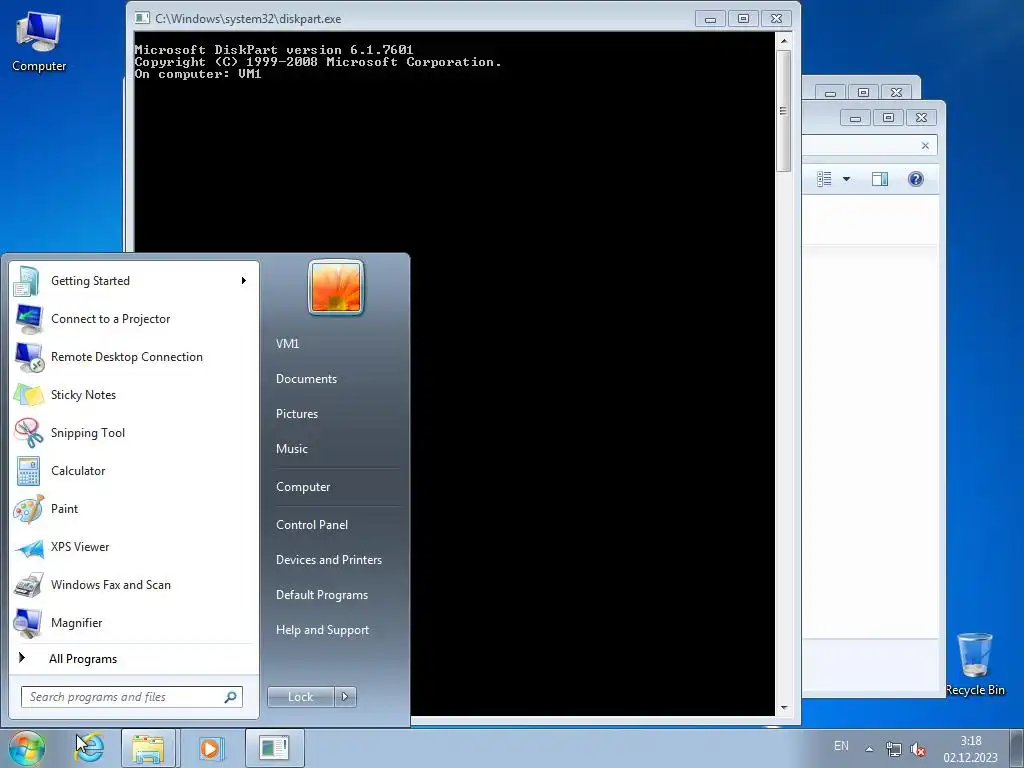Open Control Panel

(312, 525)
